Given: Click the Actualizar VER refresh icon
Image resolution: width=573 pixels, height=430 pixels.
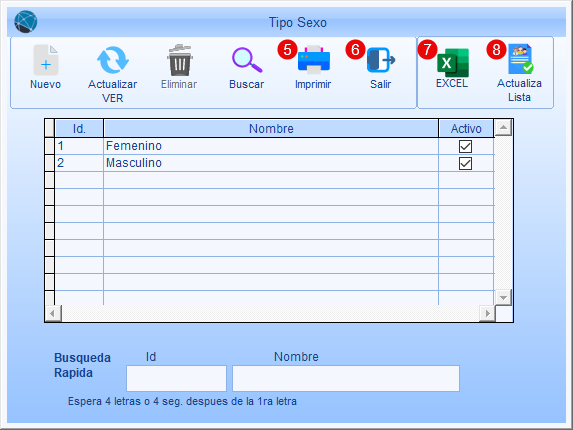Looking at the screenshot, I should (x=113, y=60).
